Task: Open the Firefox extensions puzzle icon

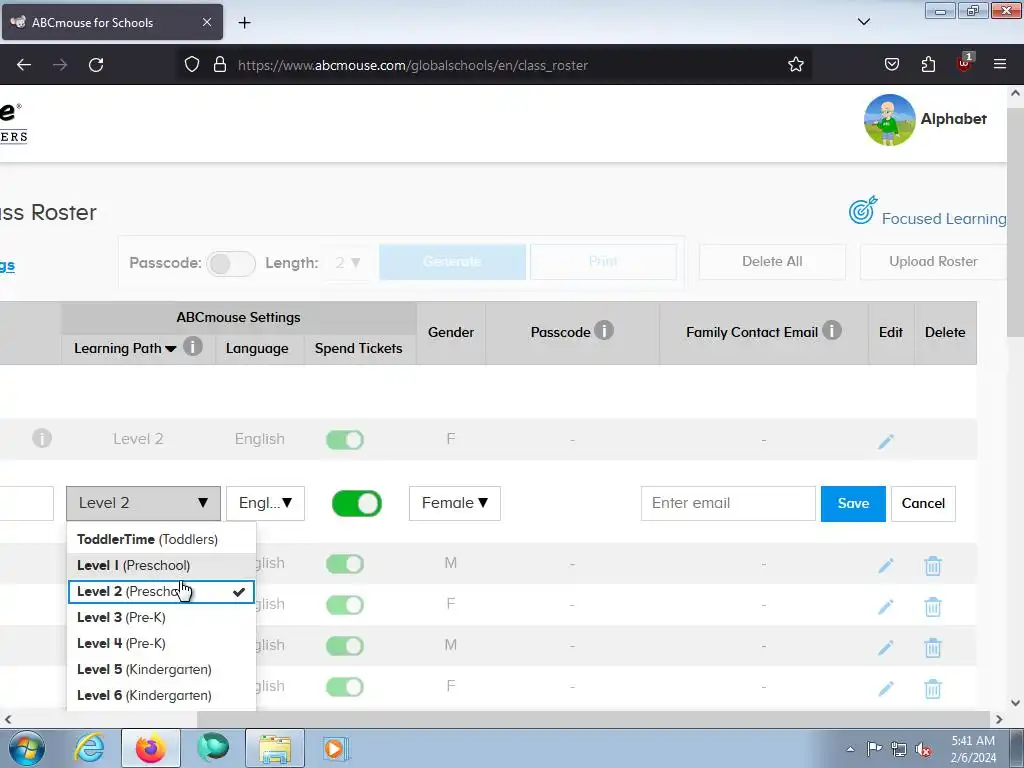Action: click(928, 65)
